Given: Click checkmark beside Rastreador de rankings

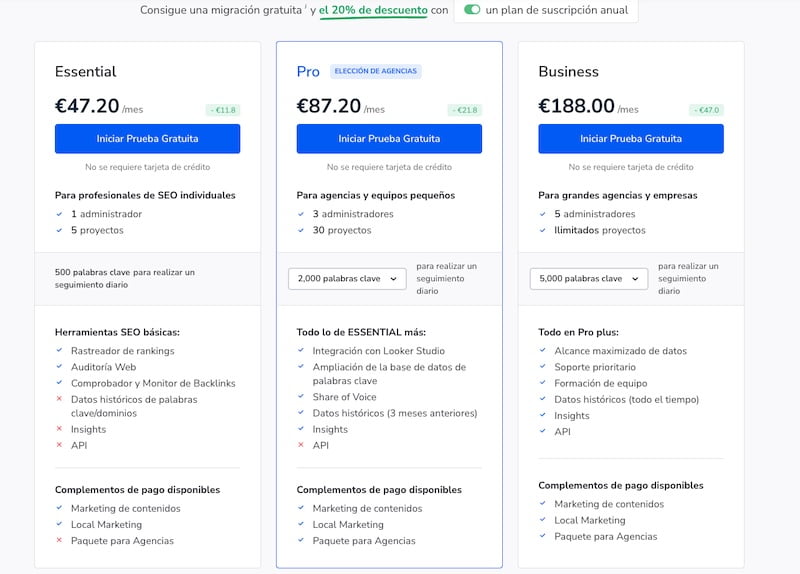Looking at the screenshot, I should pyautogui.click(x=59, y=350).
